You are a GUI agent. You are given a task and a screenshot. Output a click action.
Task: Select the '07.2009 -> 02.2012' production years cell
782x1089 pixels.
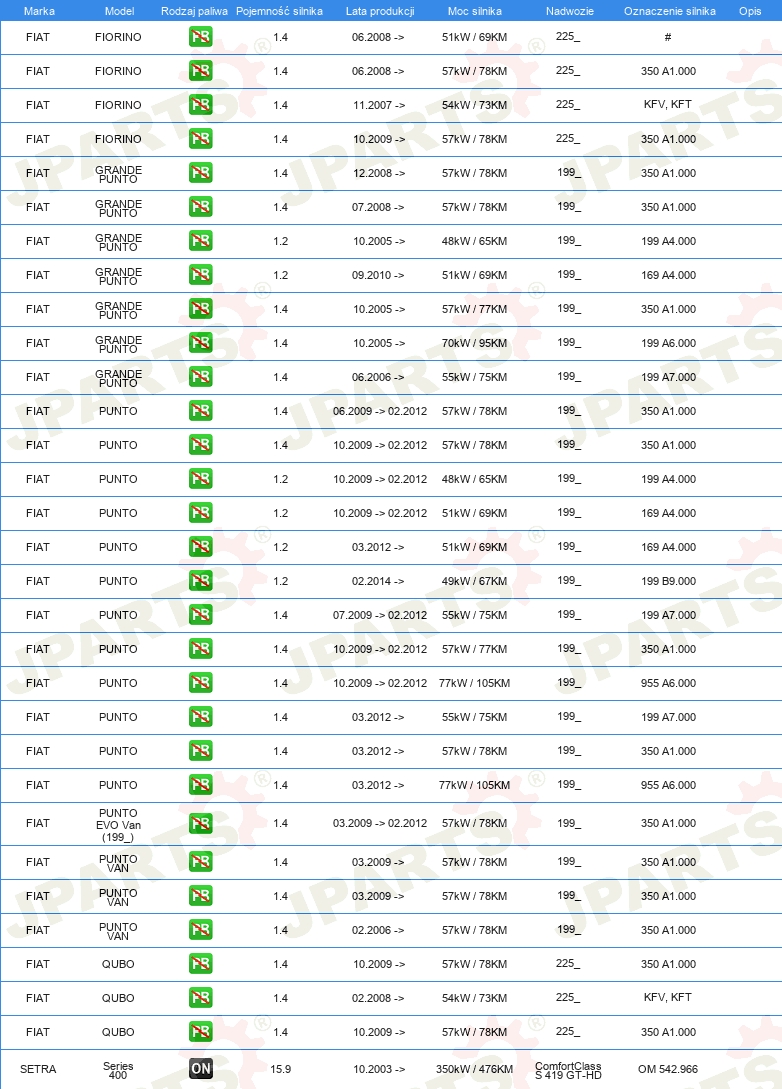point(380,615)
